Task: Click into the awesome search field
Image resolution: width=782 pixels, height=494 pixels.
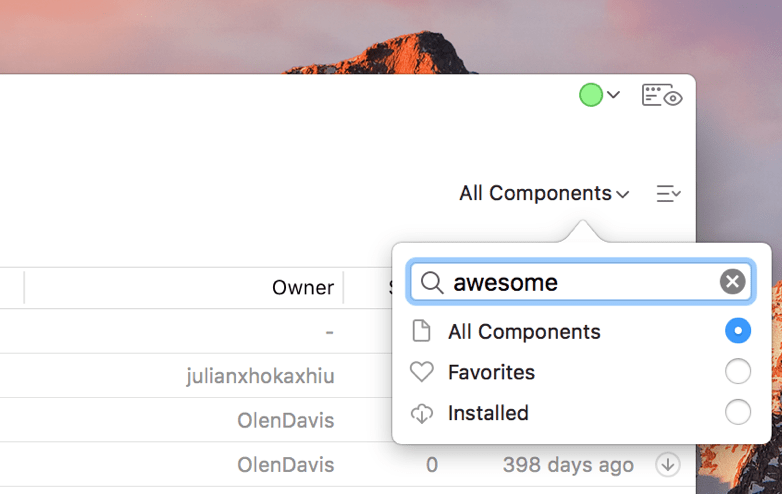Action: [x=581, y=282]
